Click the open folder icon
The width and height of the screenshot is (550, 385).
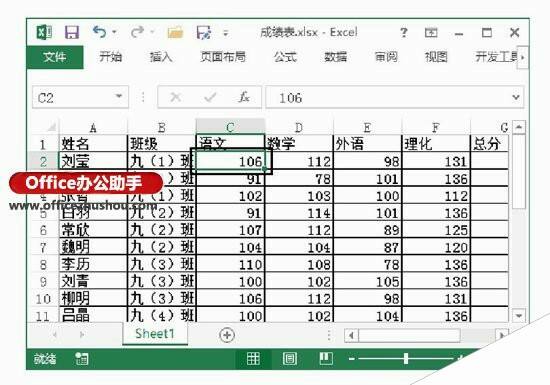tap(175, 33)
